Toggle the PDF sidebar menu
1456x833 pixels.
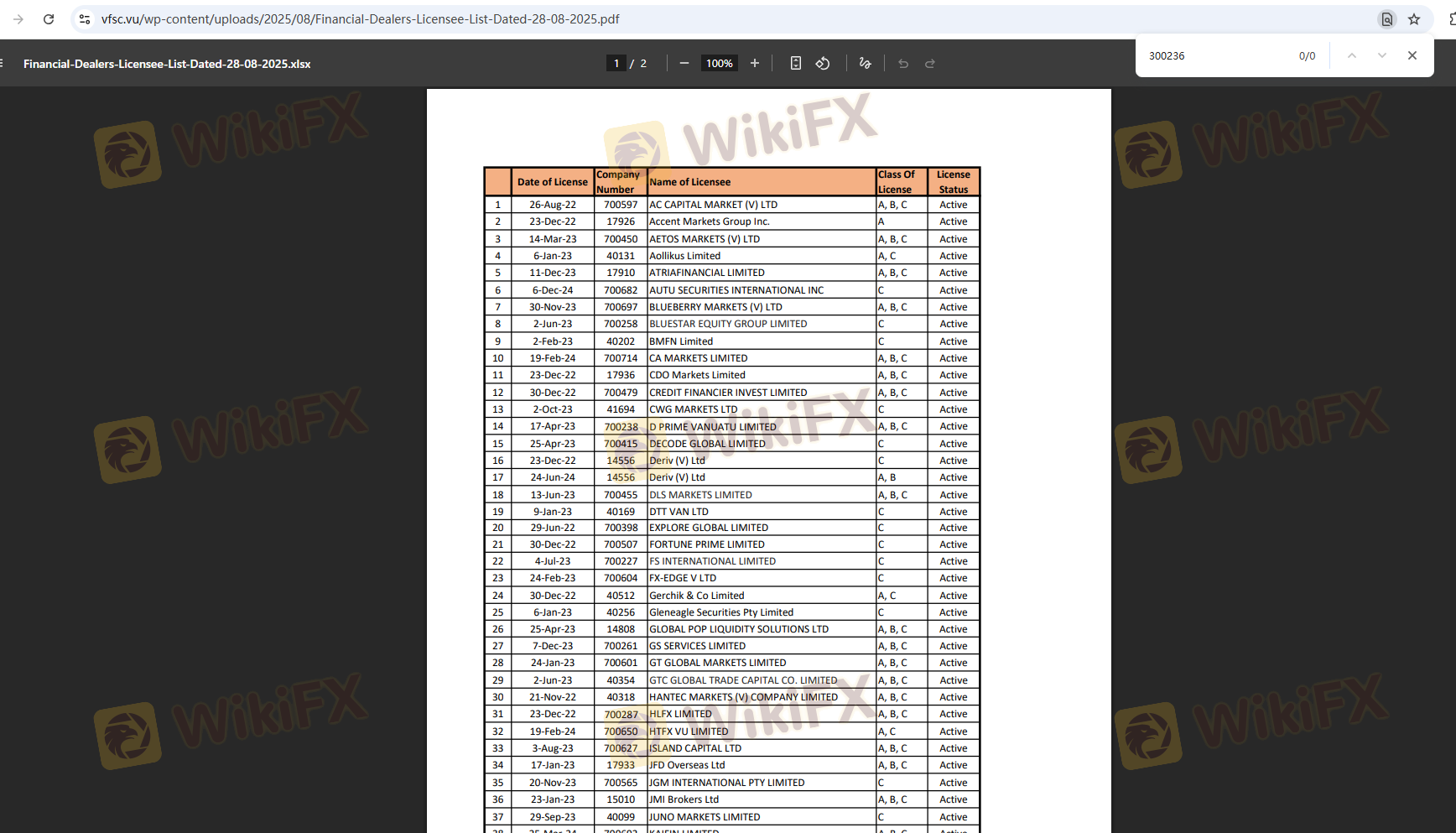point(3,64)
